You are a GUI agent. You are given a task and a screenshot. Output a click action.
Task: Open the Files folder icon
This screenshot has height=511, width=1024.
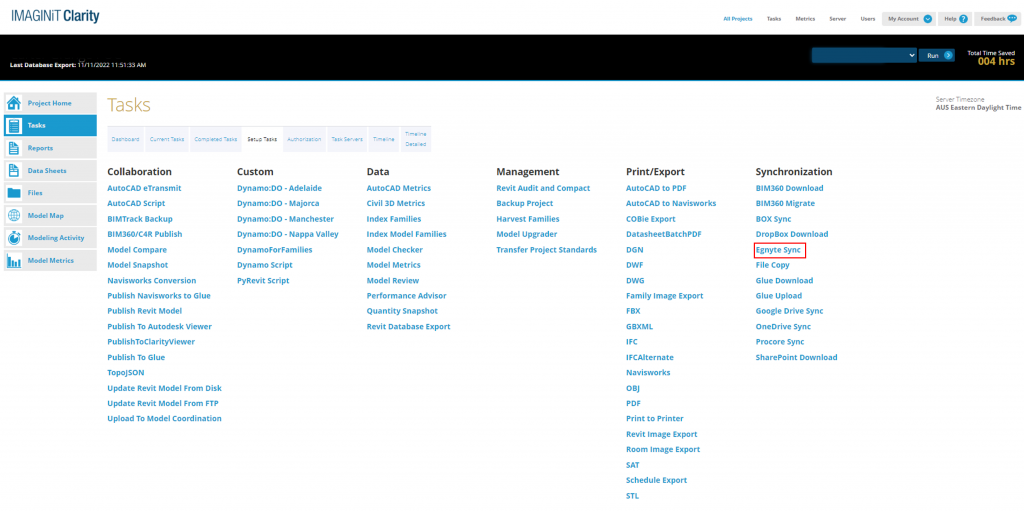tap(14, 193)
